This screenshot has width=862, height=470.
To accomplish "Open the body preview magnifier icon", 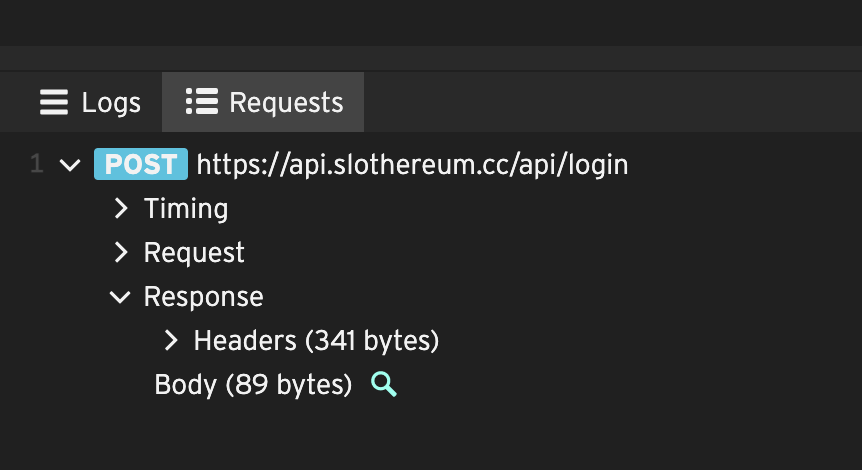I will [384, 384].
